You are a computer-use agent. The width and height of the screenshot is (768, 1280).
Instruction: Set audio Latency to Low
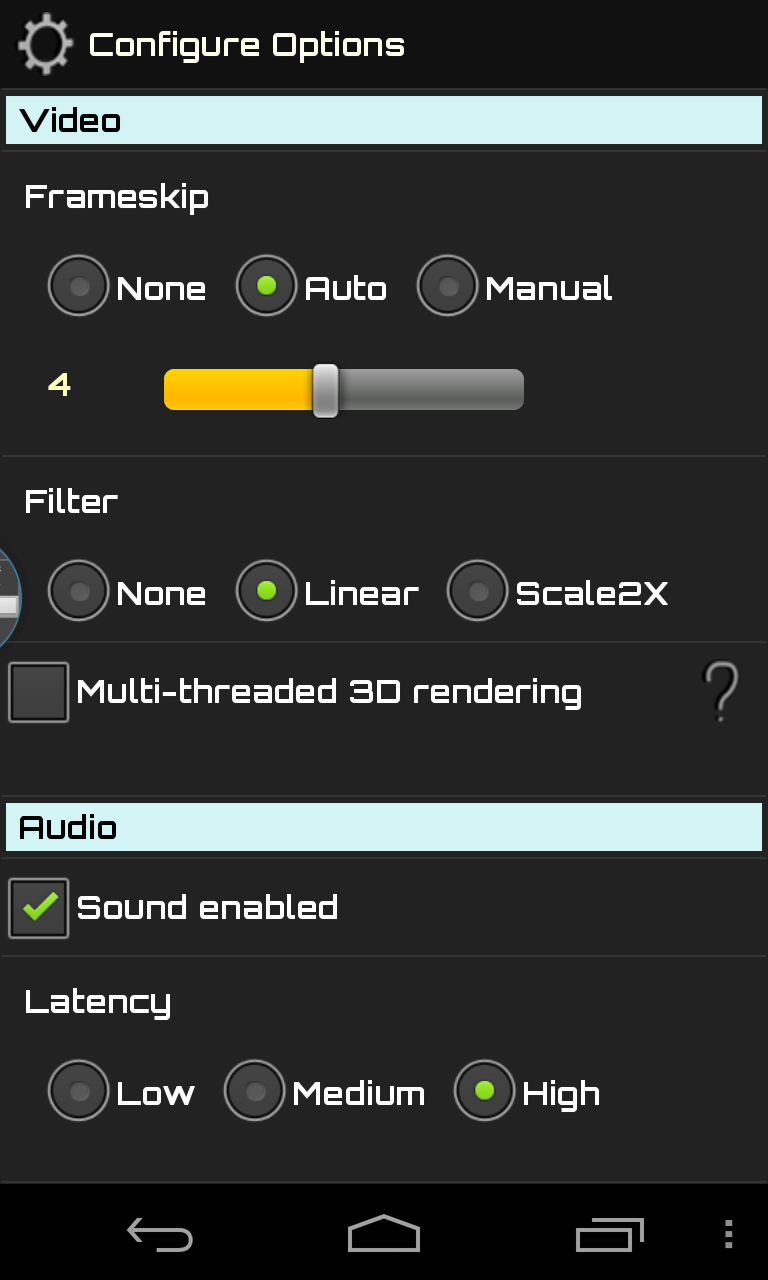78,1091
